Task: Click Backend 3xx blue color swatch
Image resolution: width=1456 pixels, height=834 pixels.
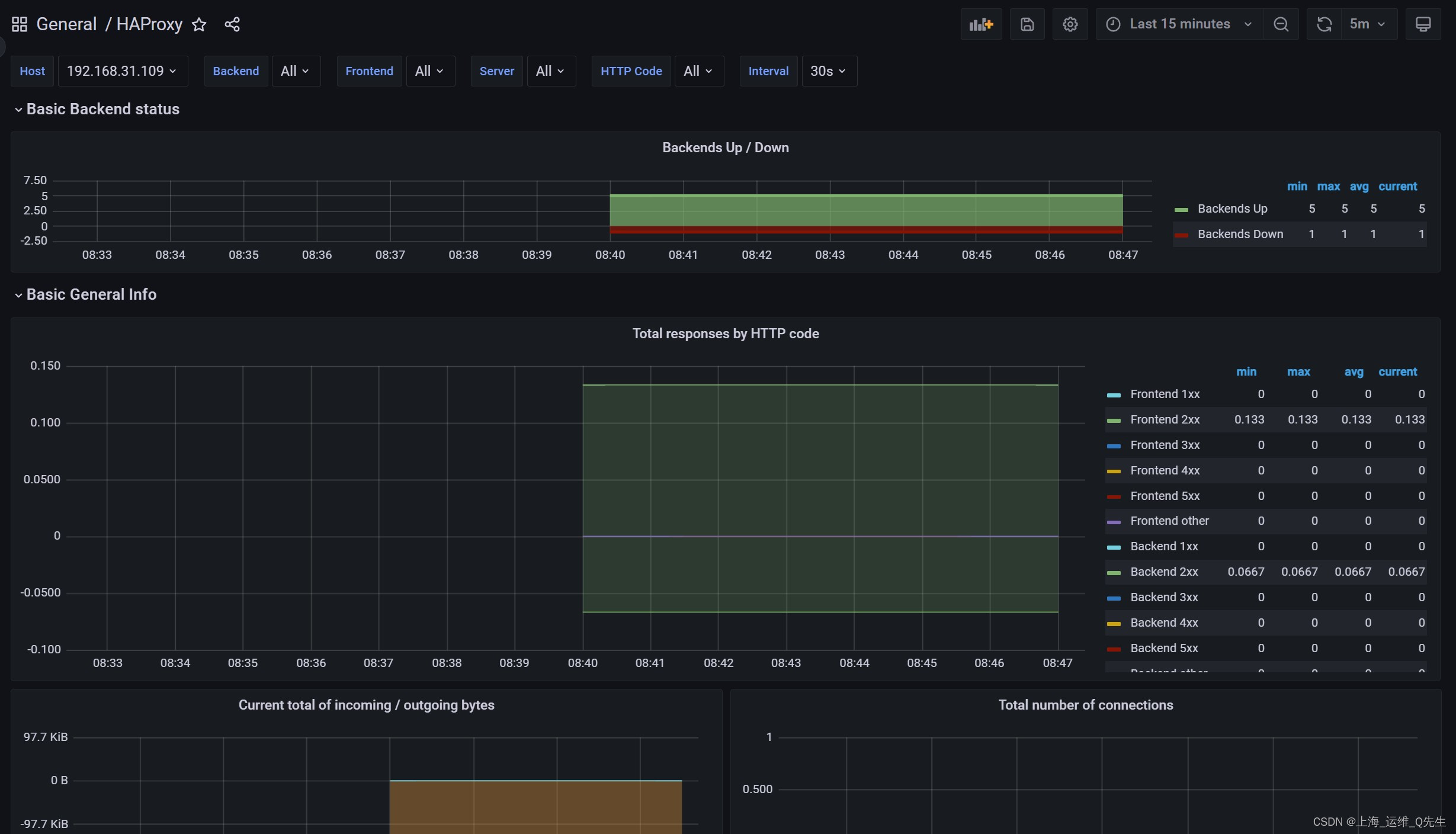Action: click(1114, 598)
